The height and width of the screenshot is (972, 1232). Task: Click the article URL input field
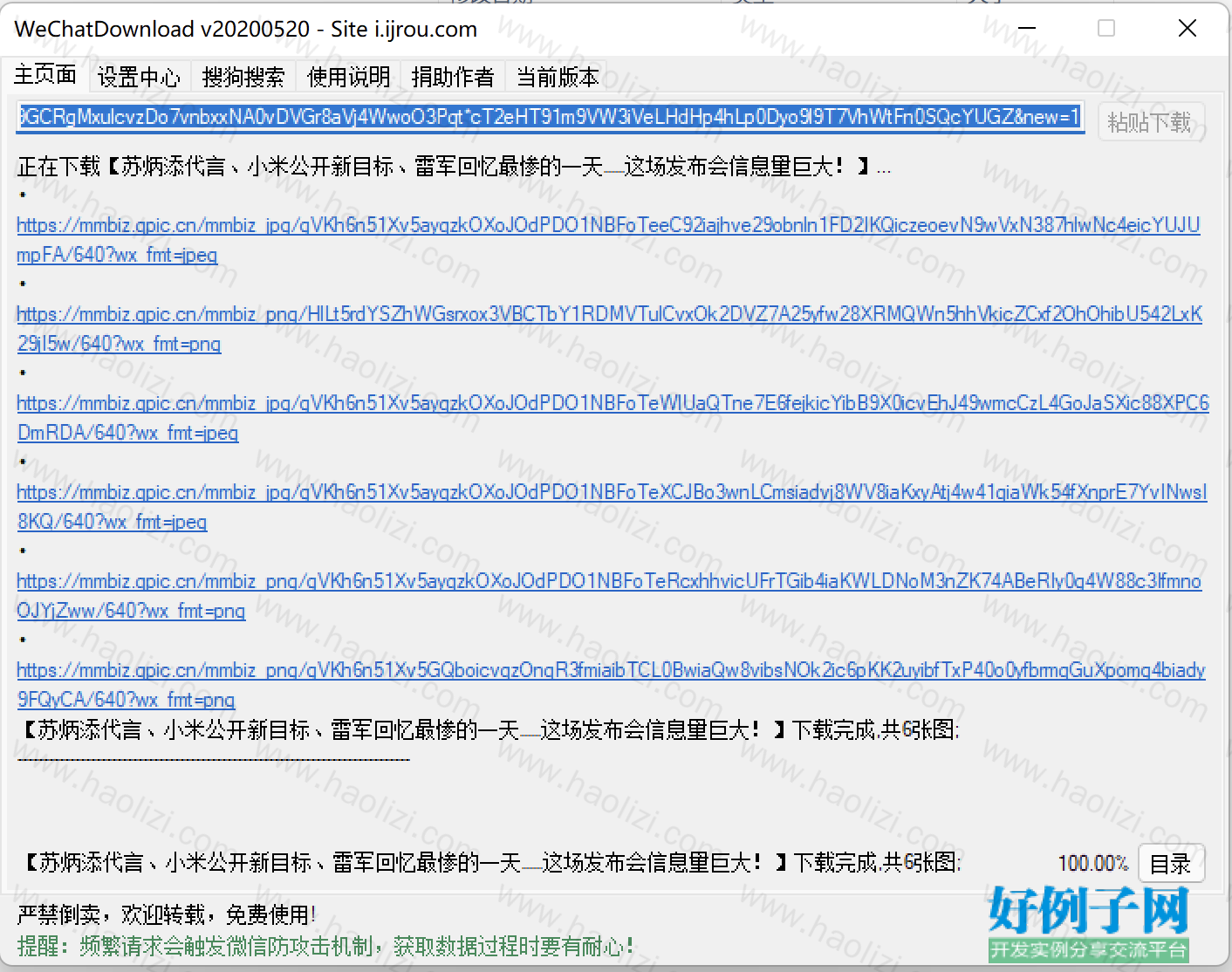(x=550, y=116)
